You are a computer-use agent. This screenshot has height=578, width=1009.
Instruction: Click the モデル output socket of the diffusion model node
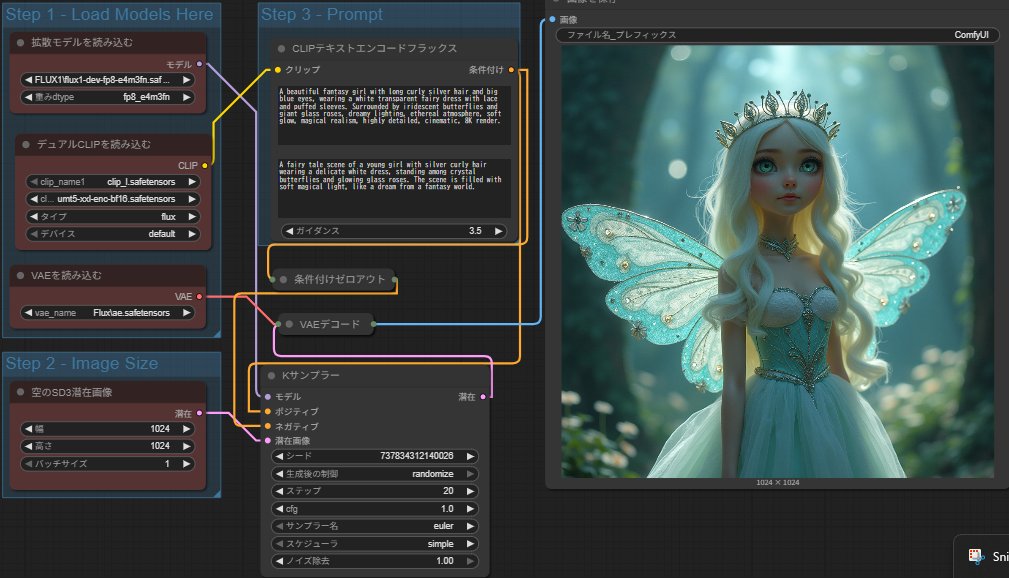[x=199, y=64]
